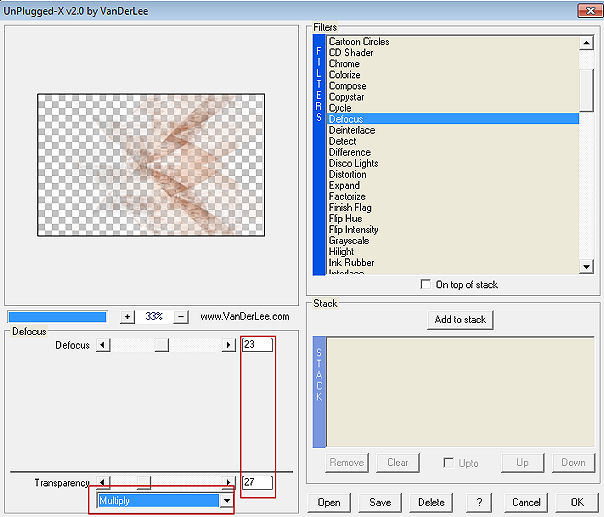
Task: Click Defocus slider left arrow
Action: point(103,345)
